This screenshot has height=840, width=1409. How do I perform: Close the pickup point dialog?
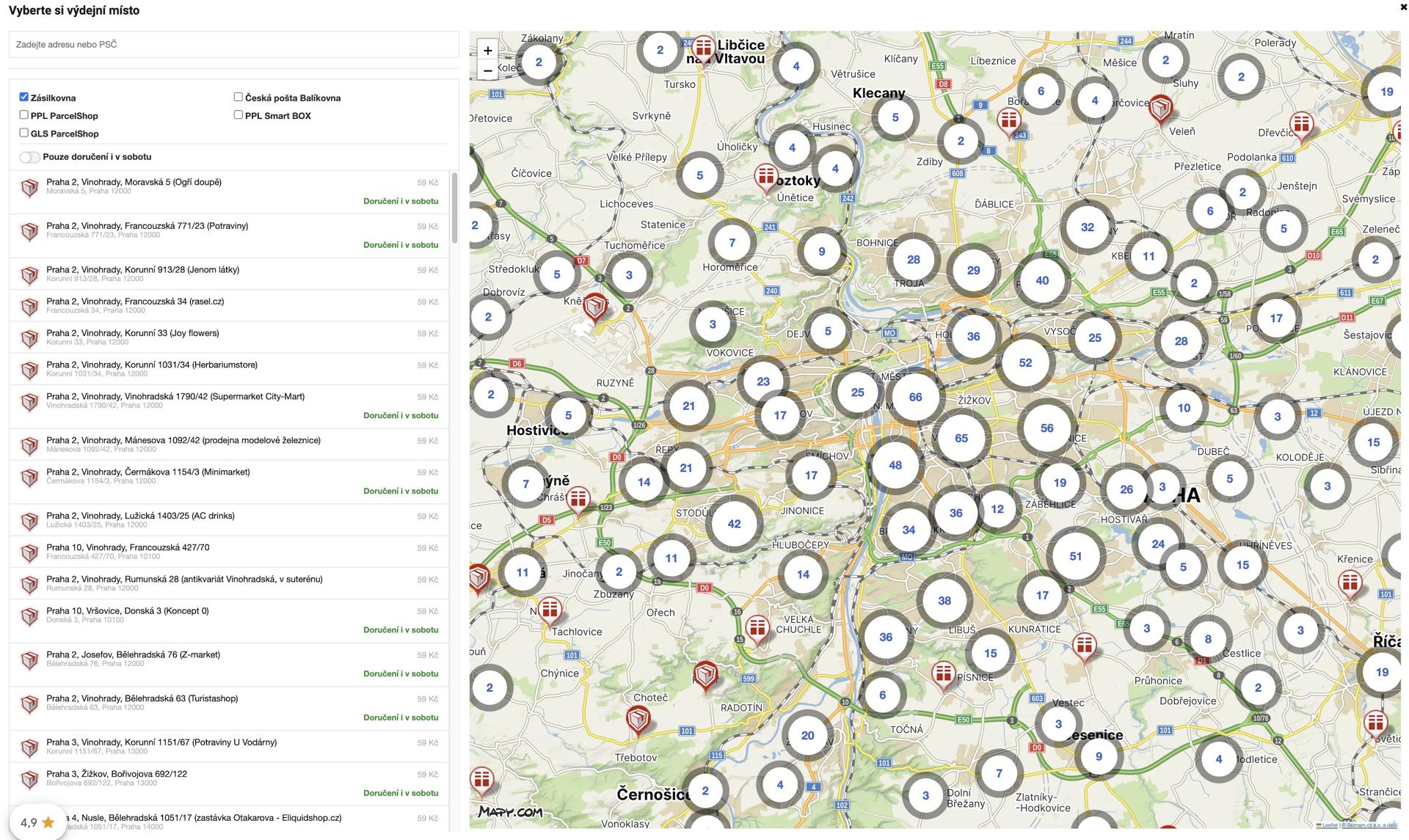1403,7
